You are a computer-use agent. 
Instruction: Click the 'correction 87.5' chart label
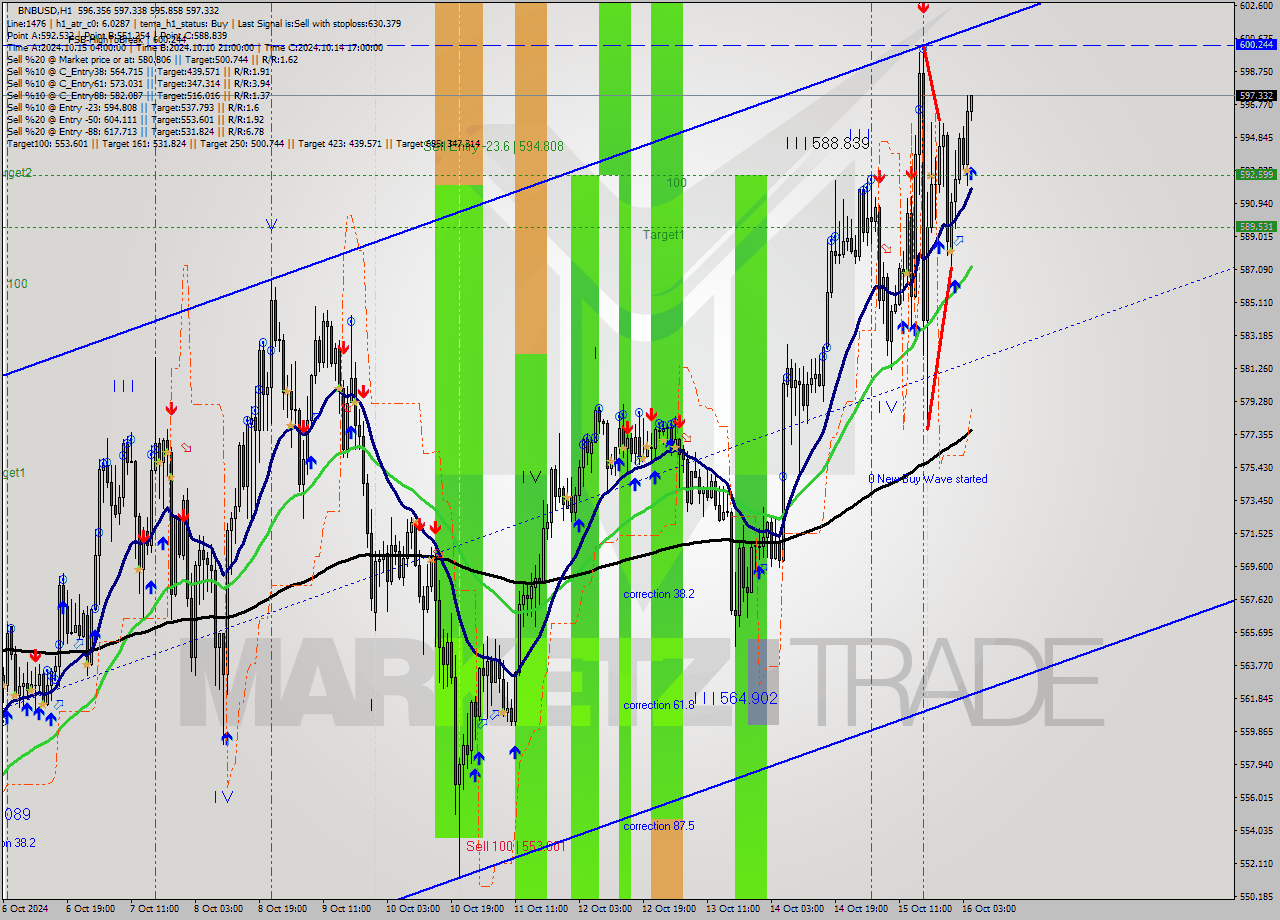tap(658, 826)
